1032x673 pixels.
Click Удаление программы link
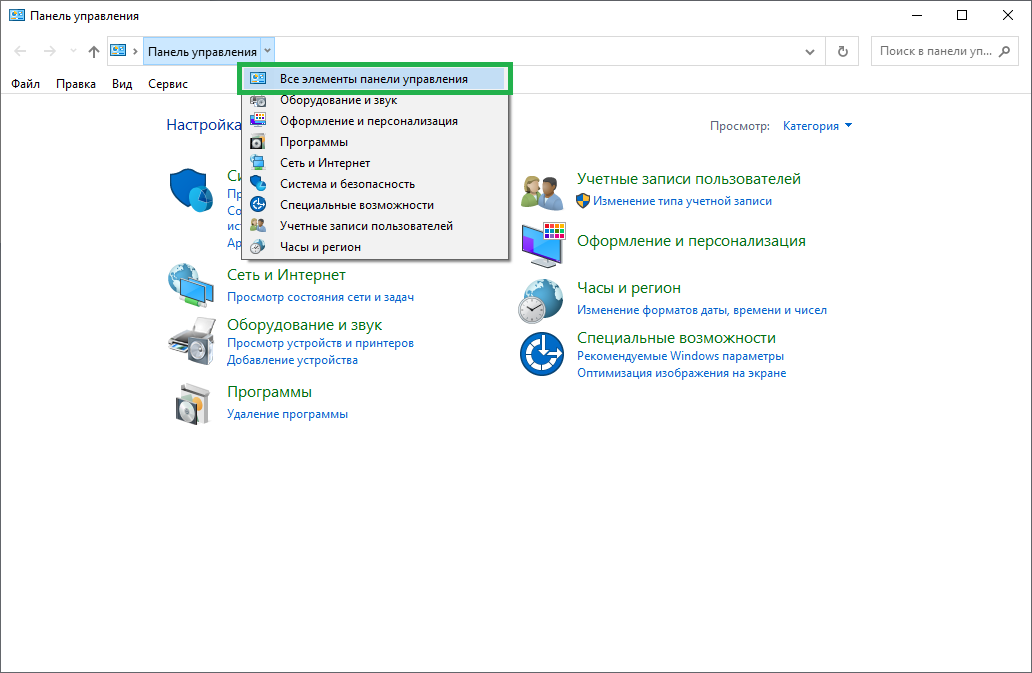(288, 414)
